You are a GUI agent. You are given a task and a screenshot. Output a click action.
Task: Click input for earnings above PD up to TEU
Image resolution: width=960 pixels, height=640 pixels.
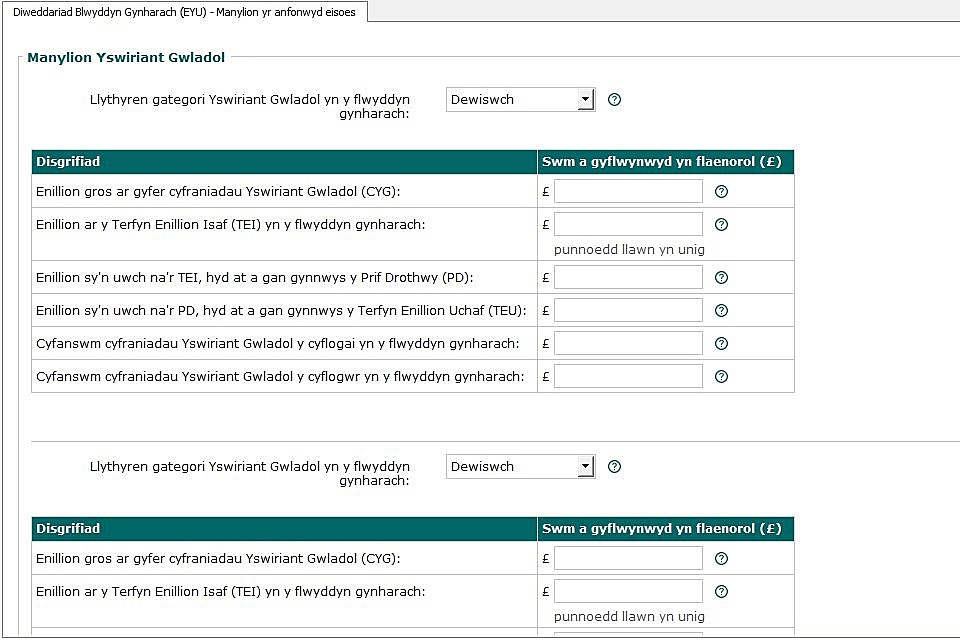tap(628, 311)
